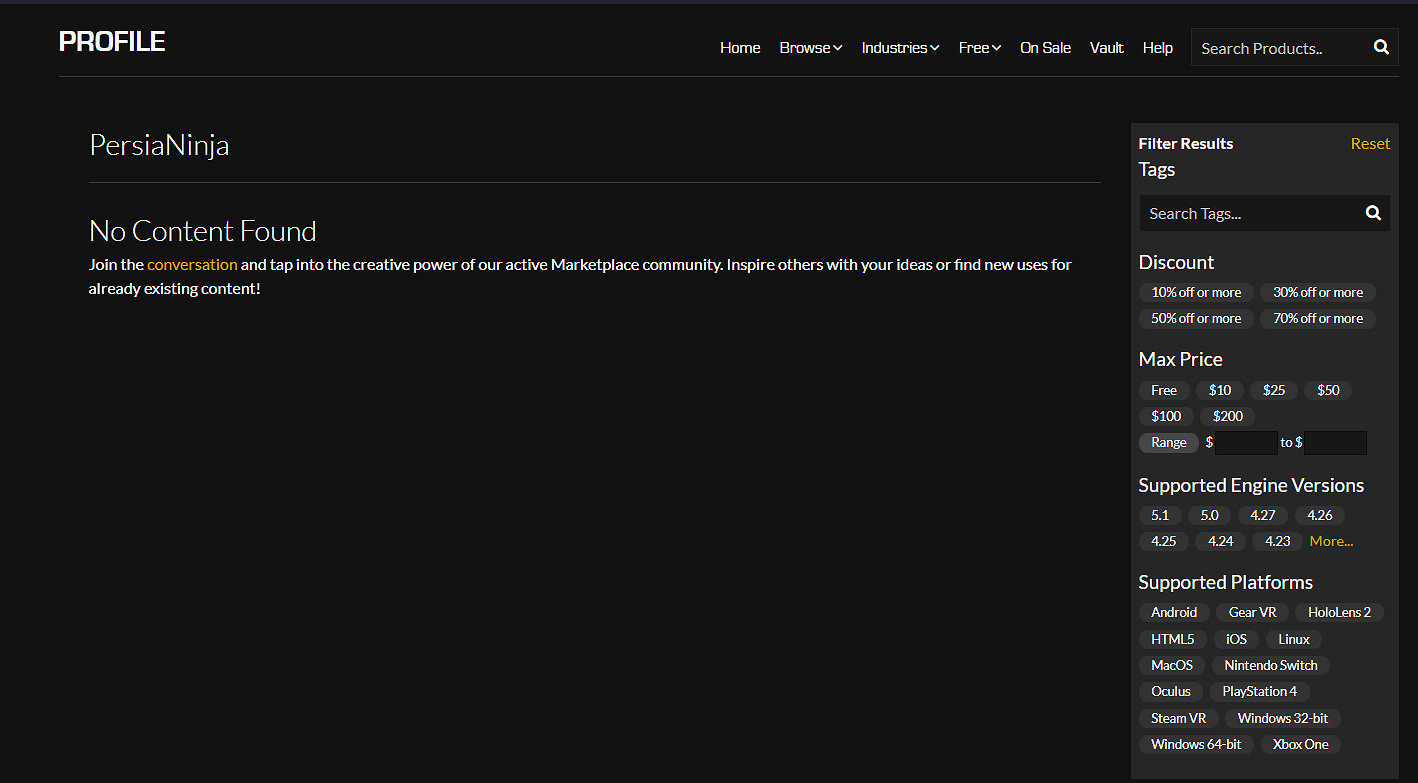
Task: Enable the 5.1 engine version filter
Action: coord(1159,516)
